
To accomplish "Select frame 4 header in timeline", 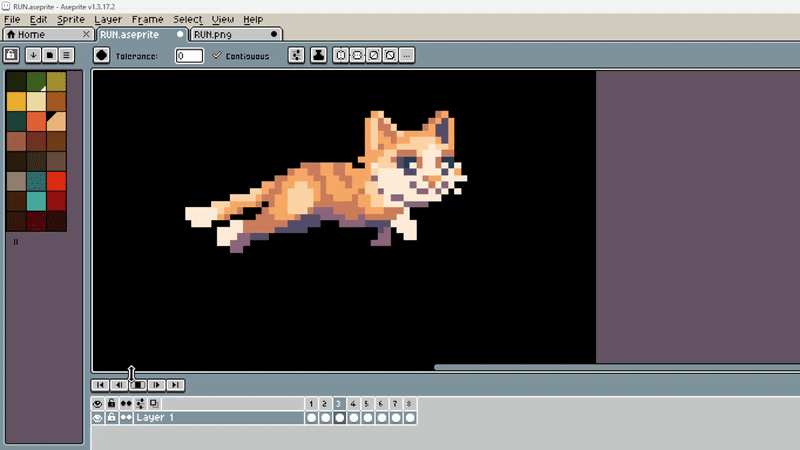I will (x=353, y=404).
